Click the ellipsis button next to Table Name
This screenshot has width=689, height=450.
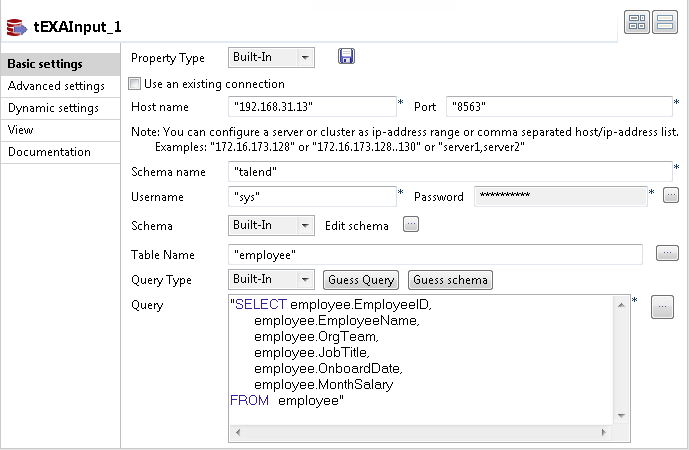pyautogui.click(x=667, y=254)
